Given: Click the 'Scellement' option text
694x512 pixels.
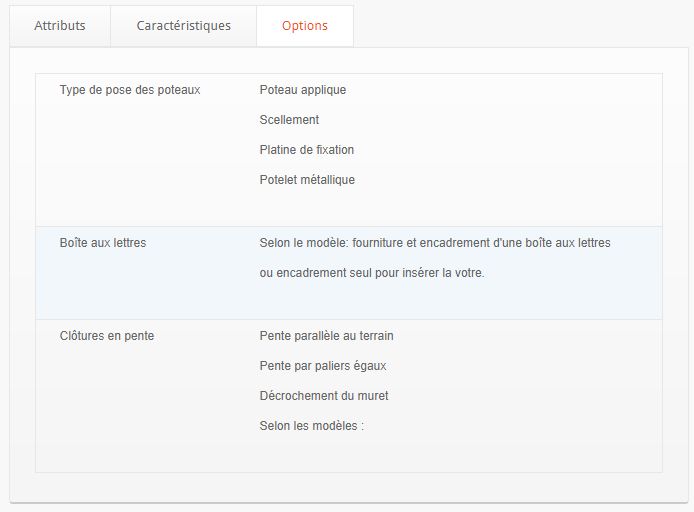Looking at the screenshot, I should [289, 120].
